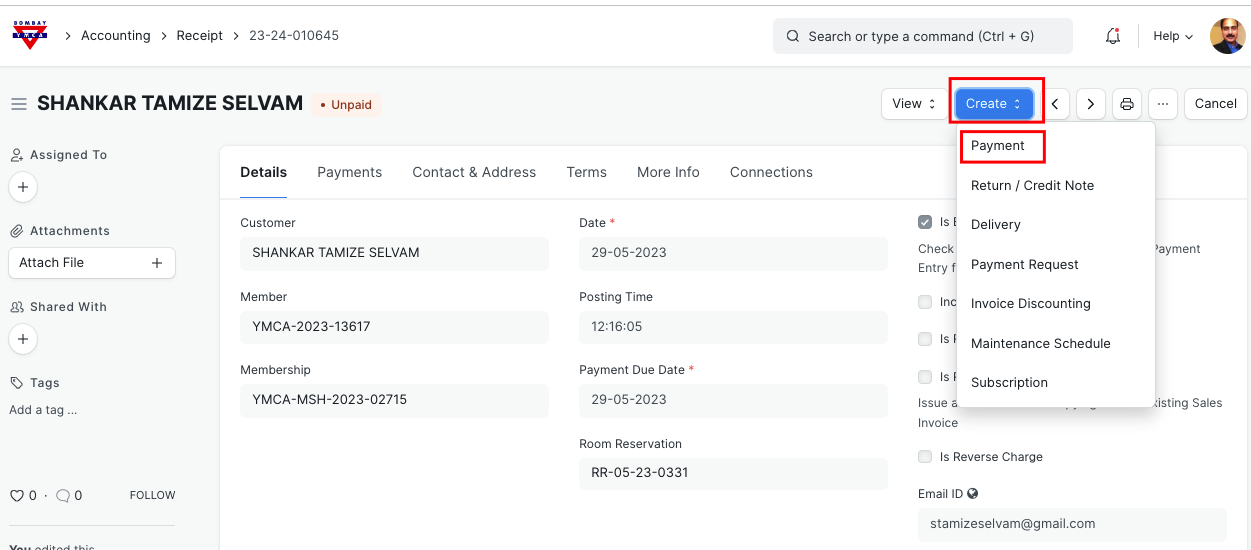Switch to the Connections tab
The image size is (1251, 550).
coord(770,172)
